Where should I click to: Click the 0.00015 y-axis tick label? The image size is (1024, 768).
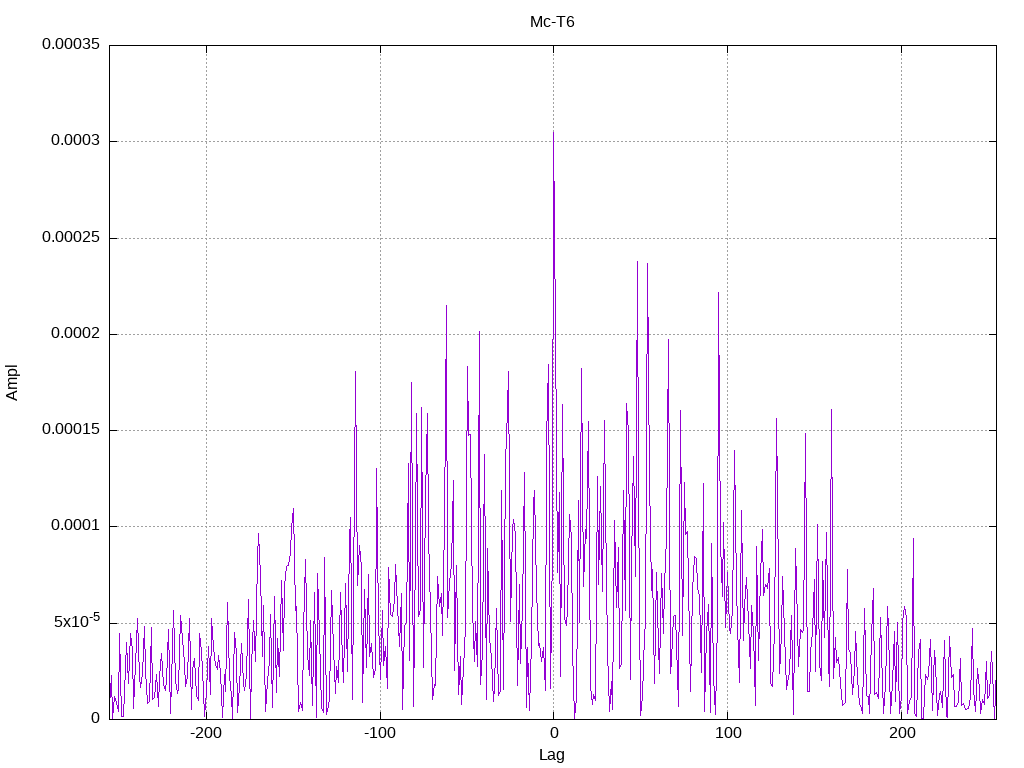tap(71, 429)
